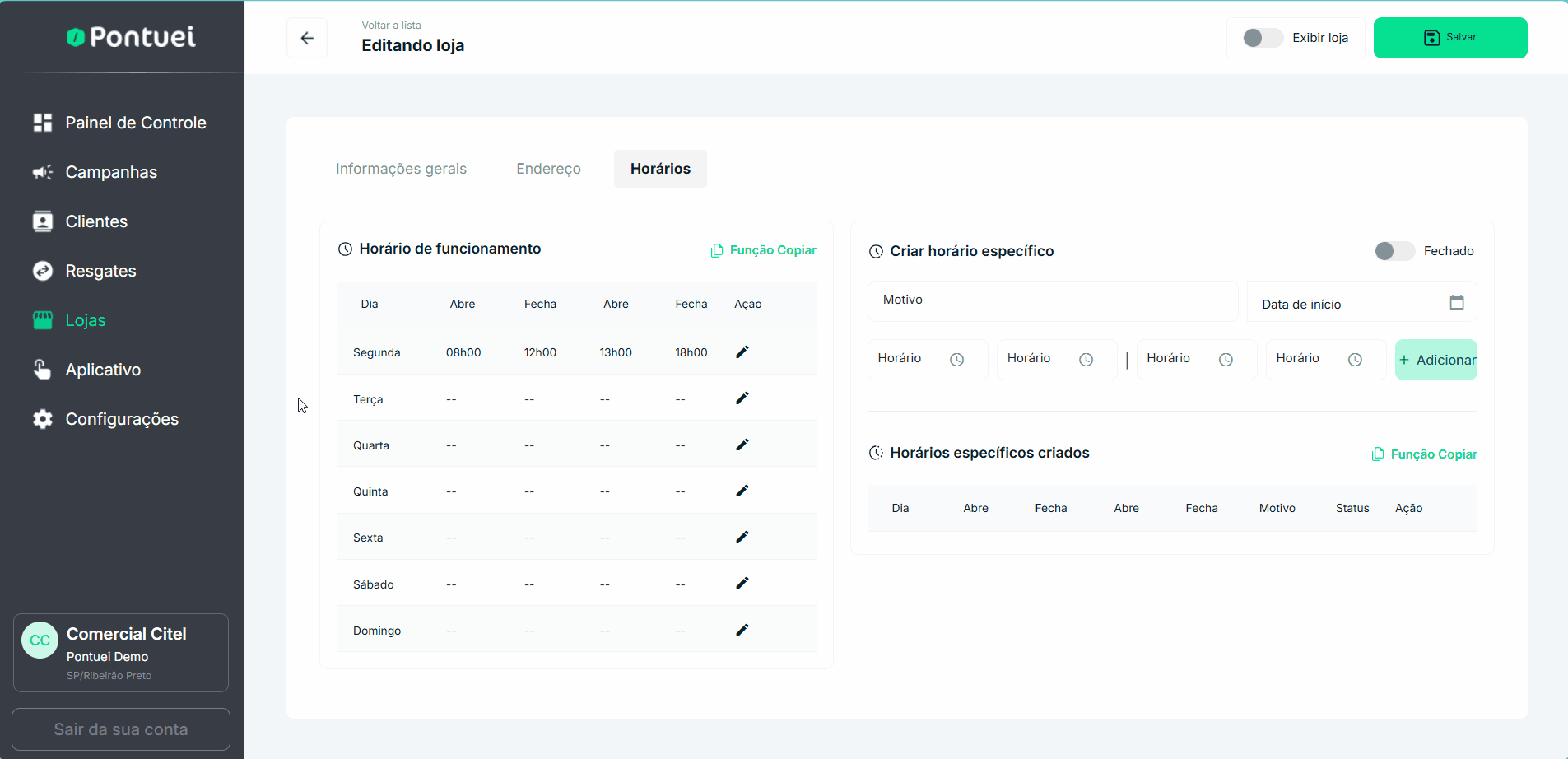
Task: Open Campanhas in the sidebar
Action: point(111,172)
